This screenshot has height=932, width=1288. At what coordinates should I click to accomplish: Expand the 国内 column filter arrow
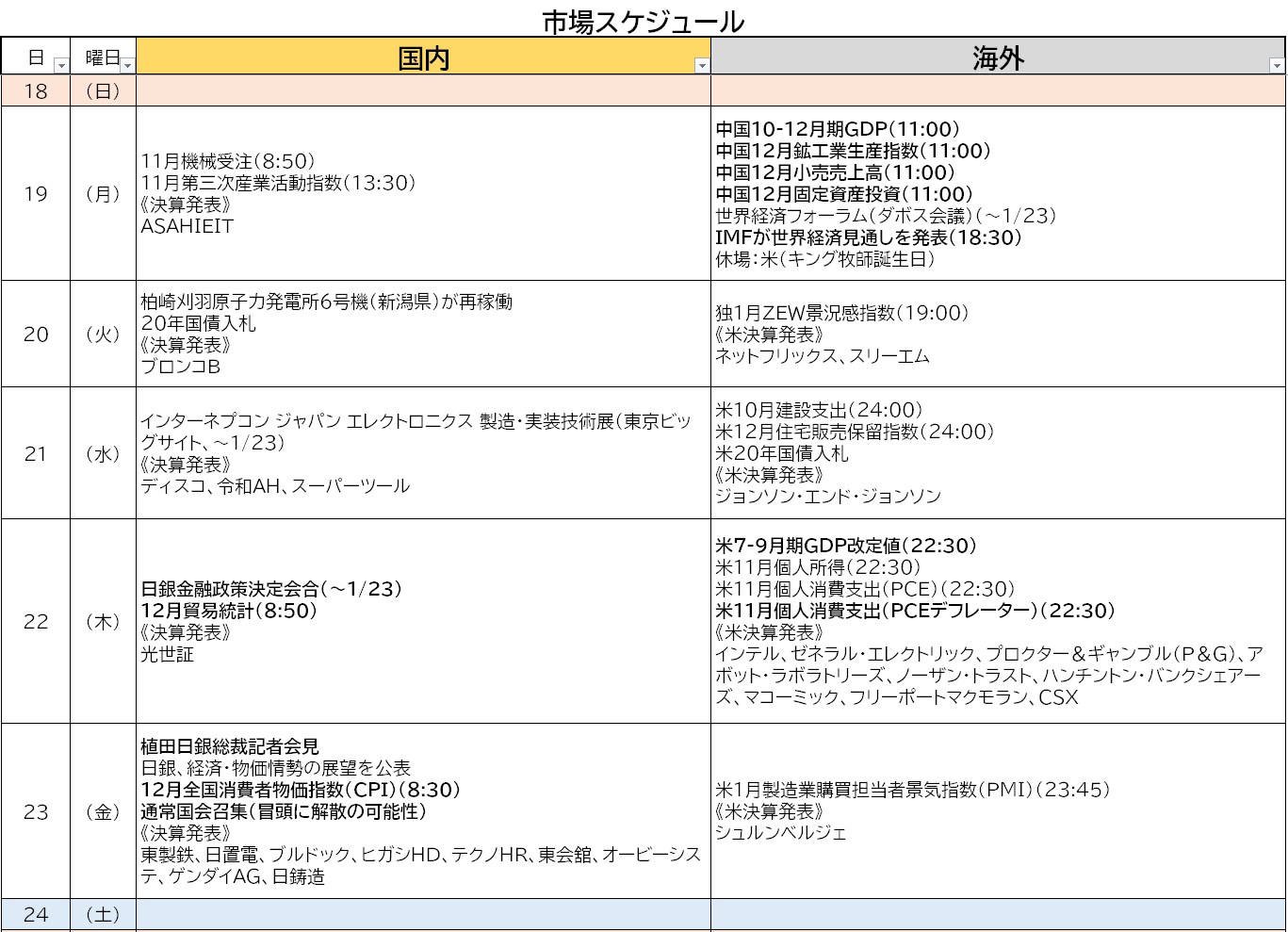coord(701,66)
